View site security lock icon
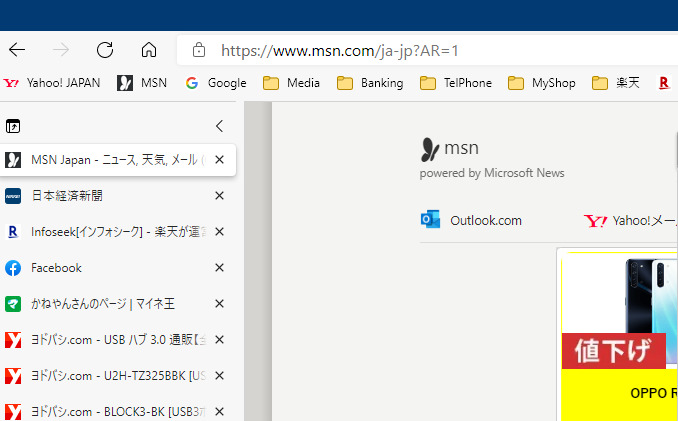 coord(199,50)
